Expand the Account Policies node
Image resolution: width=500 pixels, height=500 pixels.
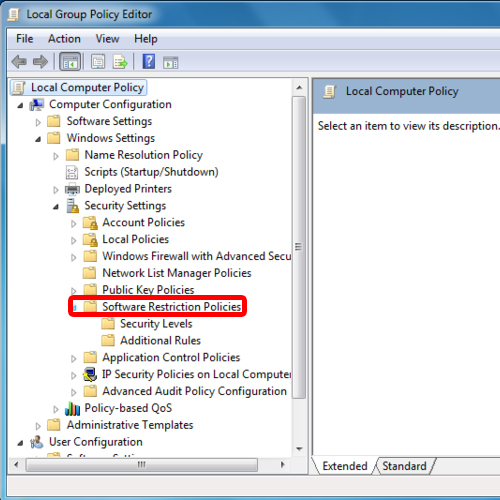73,224
